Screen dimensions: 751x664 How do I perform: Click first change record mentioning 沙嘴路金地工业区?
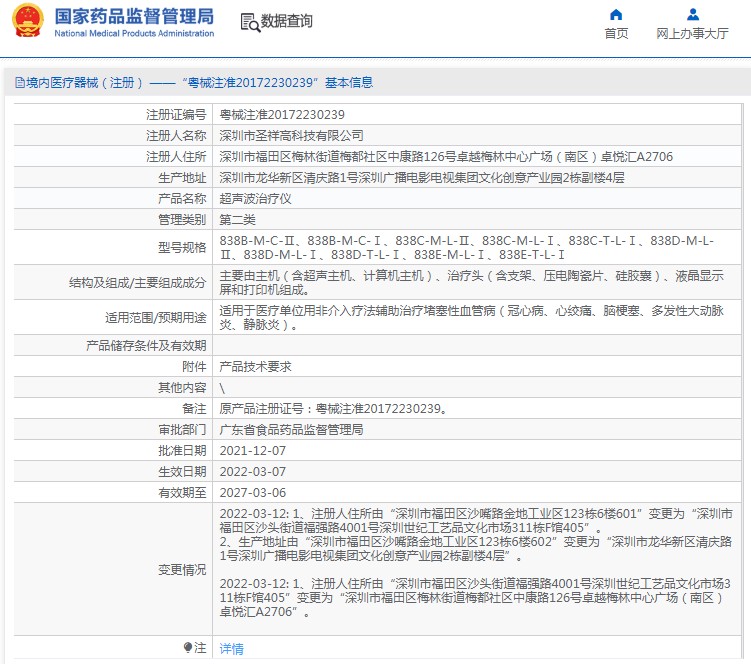(x=476, y=535)
